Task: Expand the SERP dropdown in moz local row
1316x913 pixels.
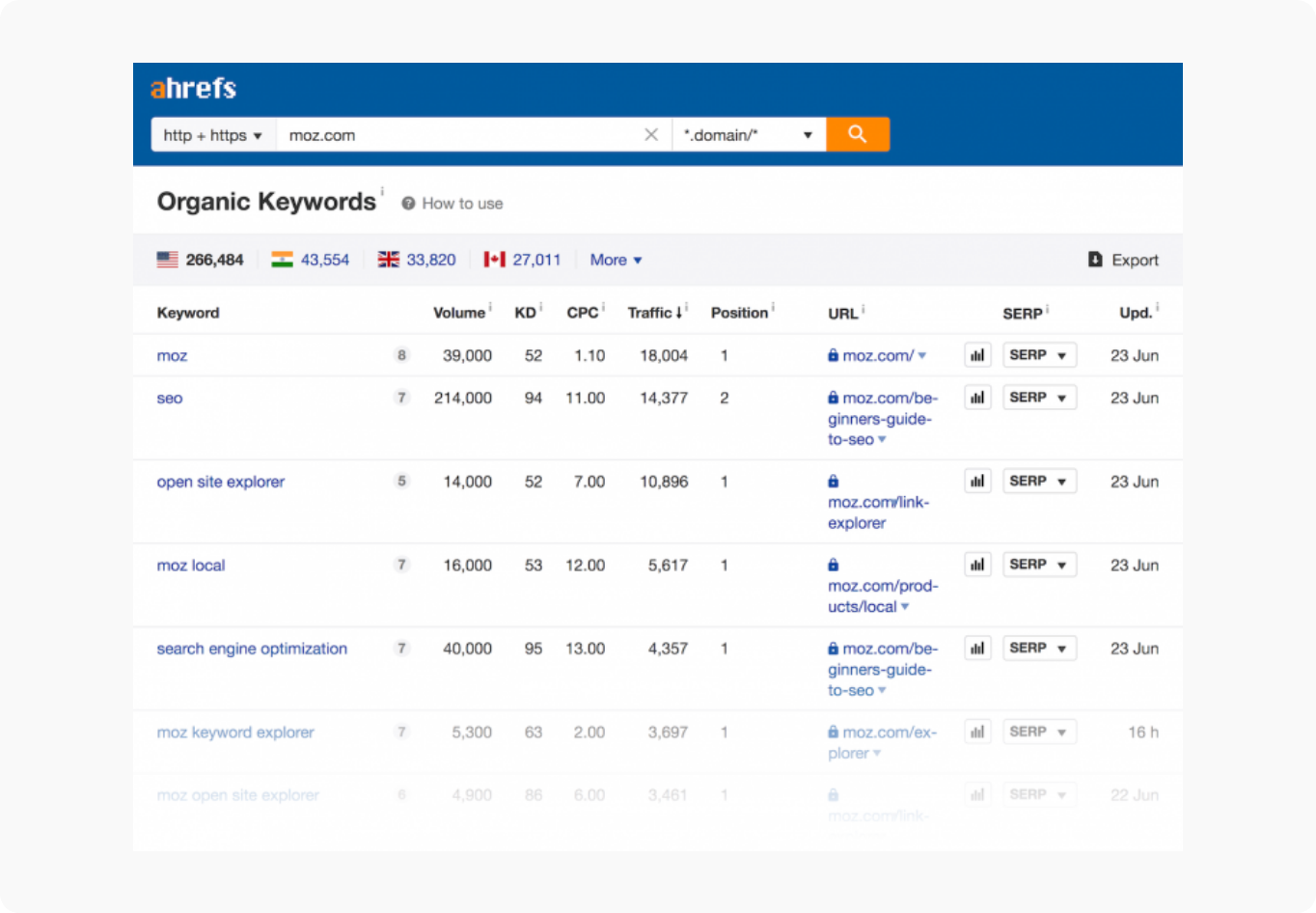Action: pos(1039,565)
